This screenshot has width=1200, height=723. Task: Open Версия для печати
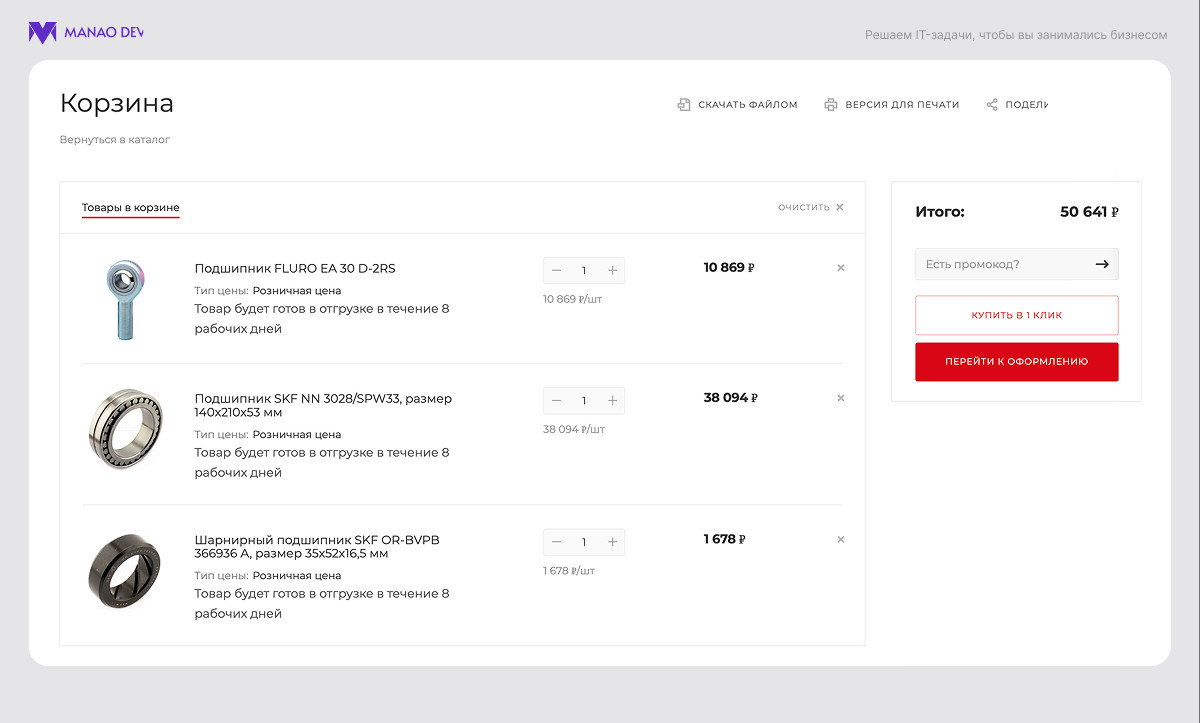(x=902, y=105)
